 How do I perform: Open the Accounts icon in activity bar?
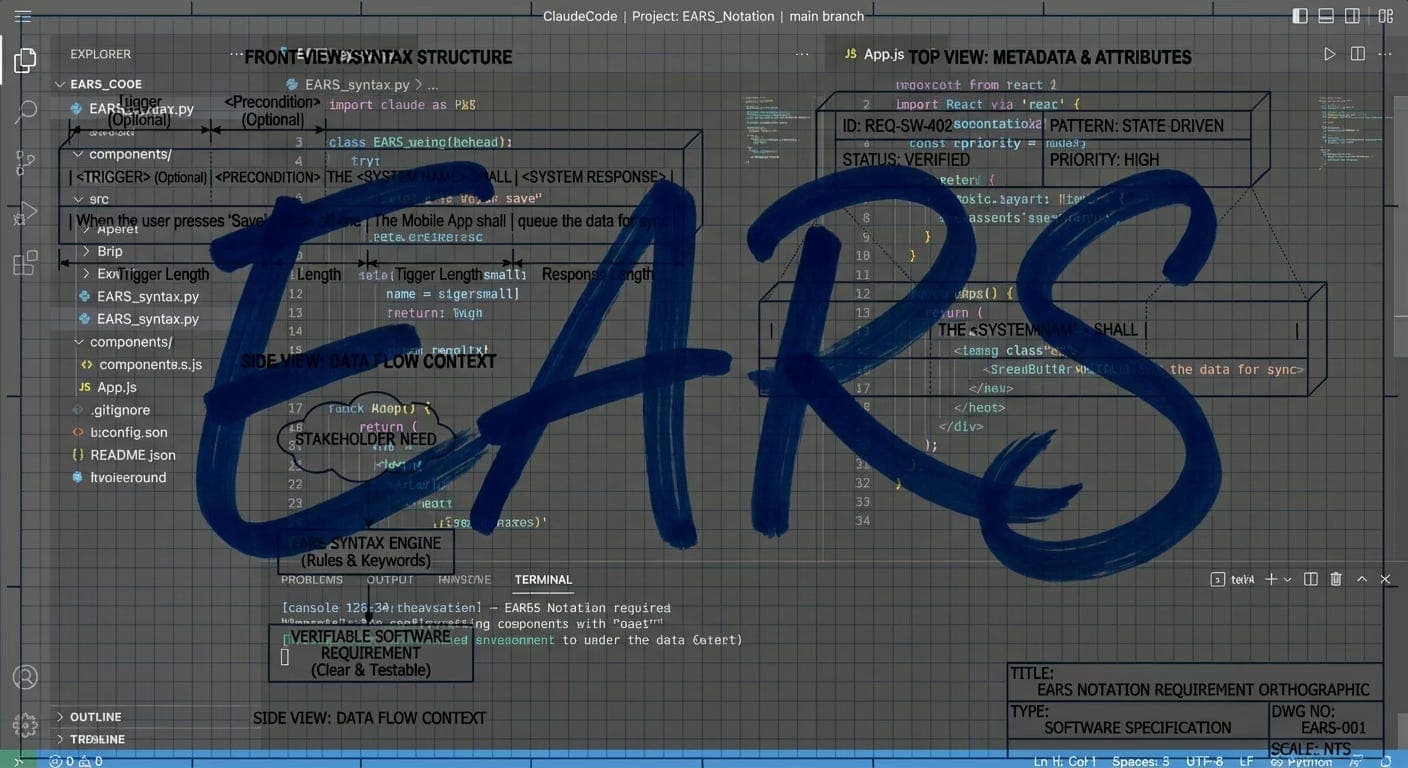(25, 677)
